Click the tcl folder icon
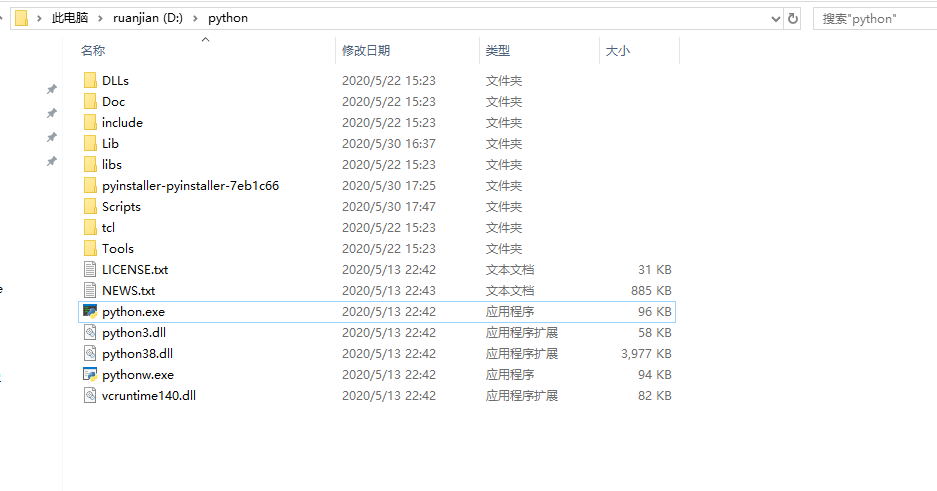Screen dimensions: 937x491 coord(90,227)
